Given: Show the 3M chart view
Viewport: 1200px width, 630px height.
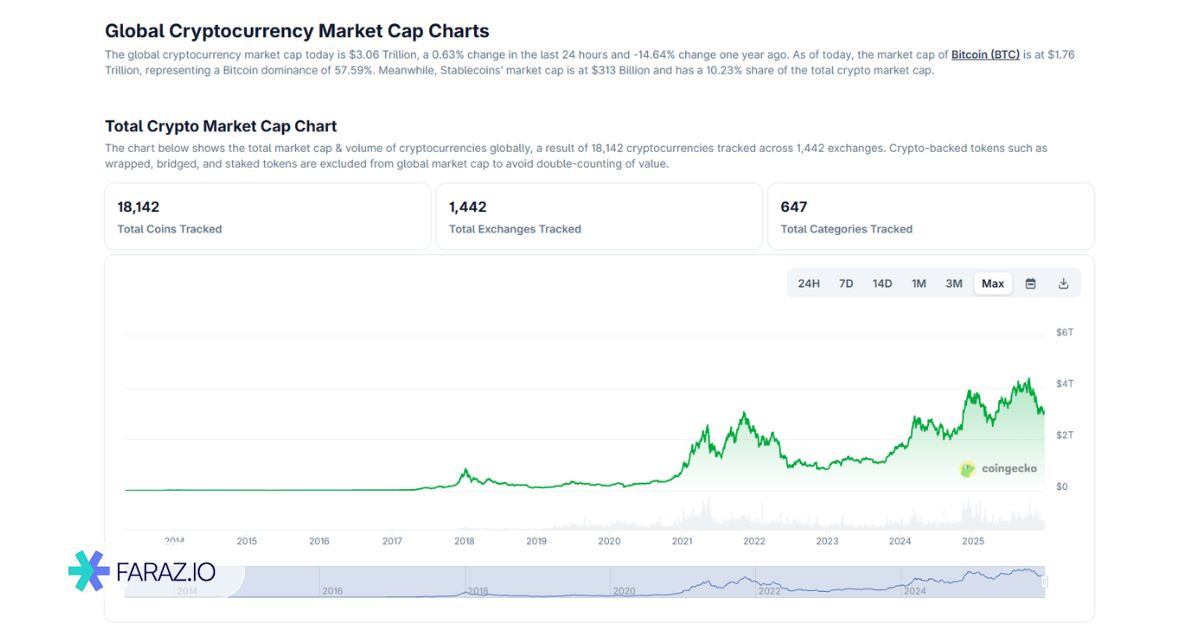Looking at the screenshot, I should tap(954, 284).
